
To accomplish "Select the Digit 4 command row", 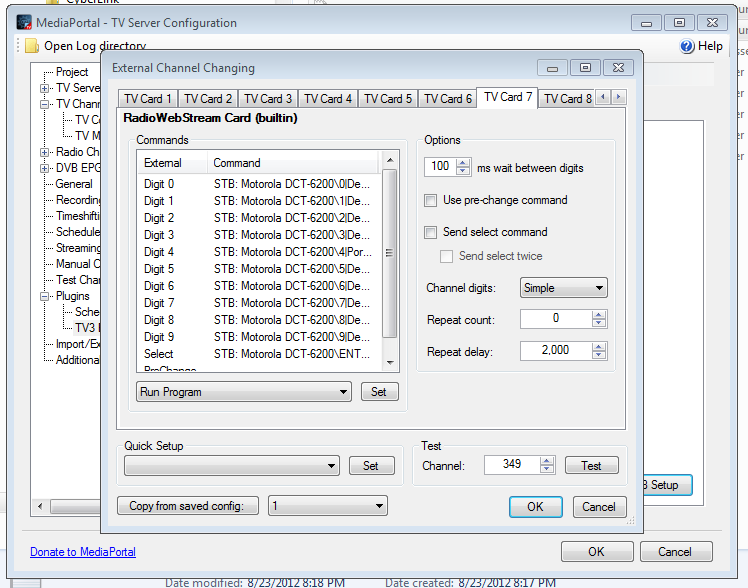I will pos(260,252).
